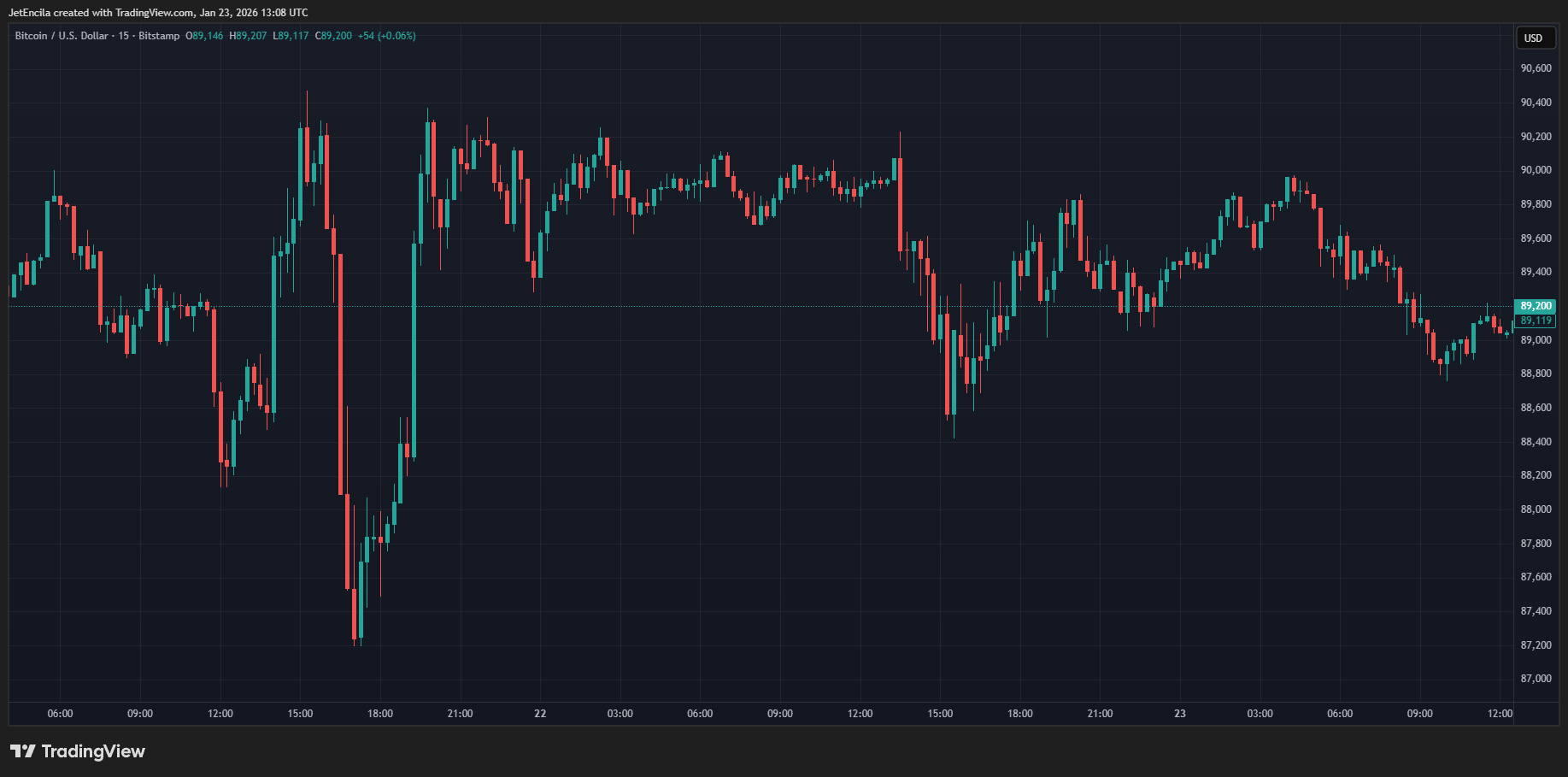The height and width of the screenshot is (777, 1568).
Task: Click the TradingView logo icon
Action: click(22, 751)
